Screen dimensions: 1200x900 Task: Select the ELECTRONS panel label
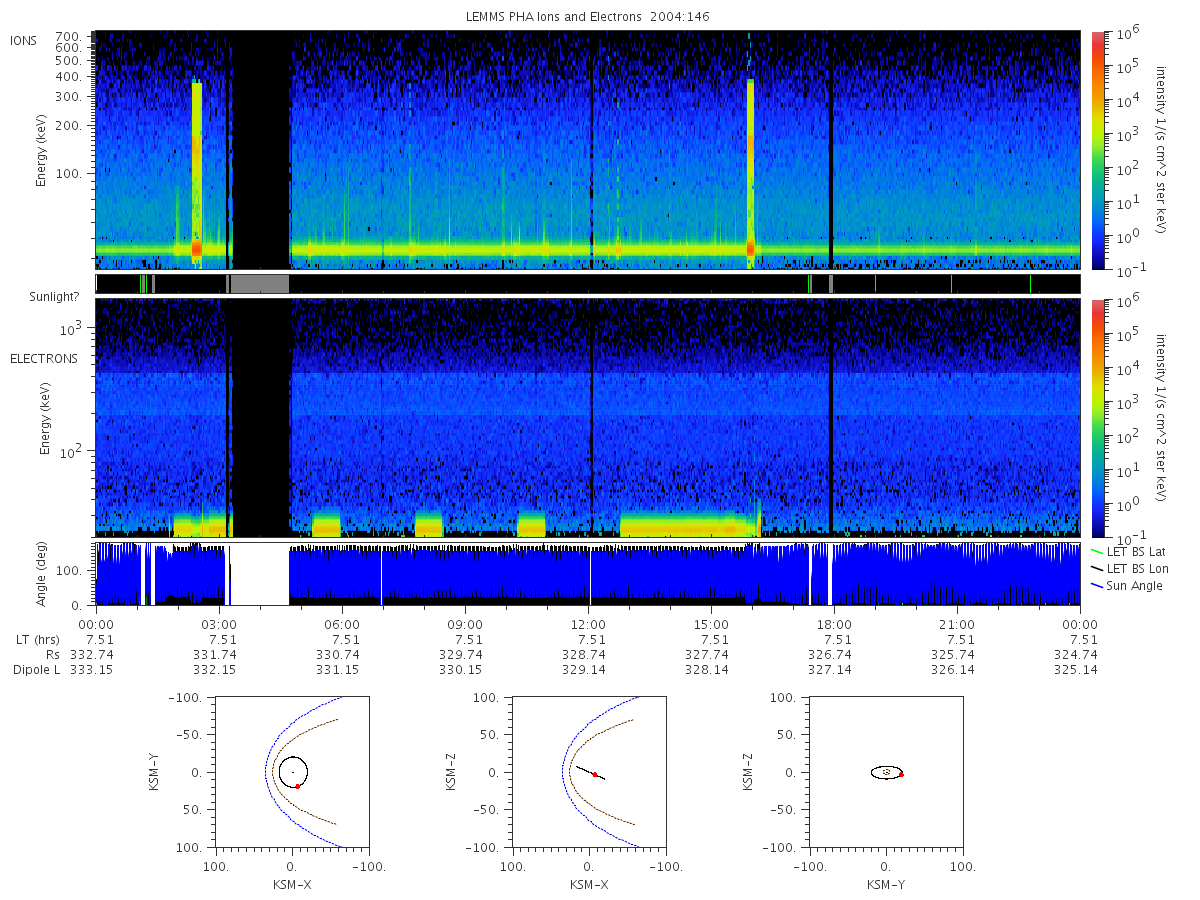[x=44, y=358]
